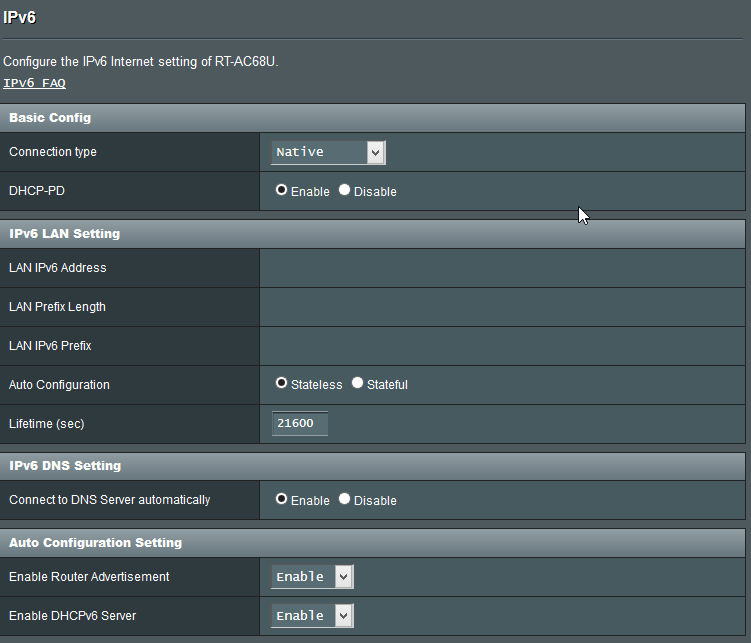This screenshot has height=643, width=751.
Task: Open the IPv6 FAQ link
Action: (x=34, y=83)
